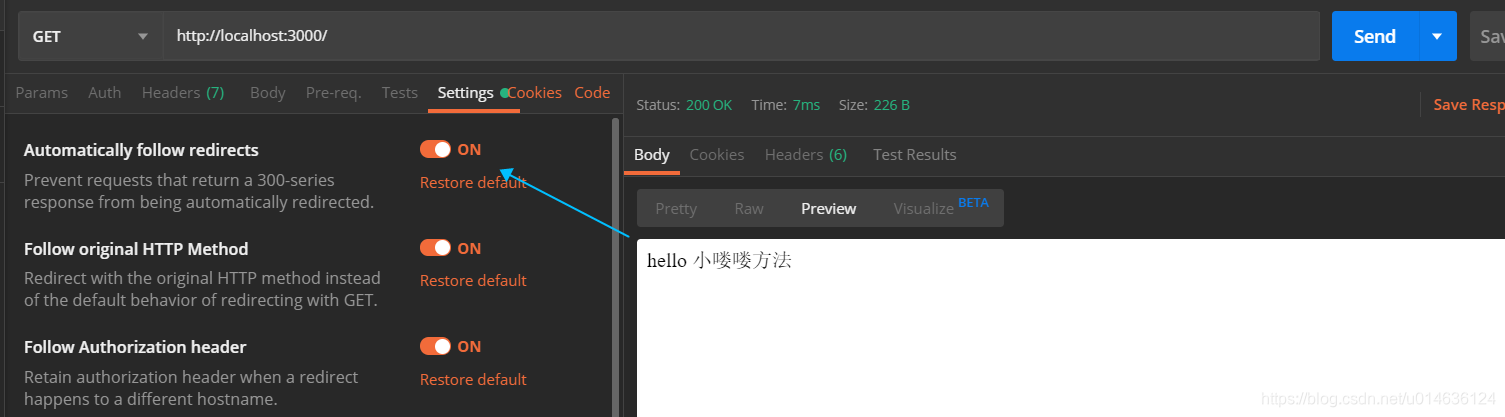Open the Test Results tab
Viewport: 1505px width, 417px height.
click(x=915, y=155)
